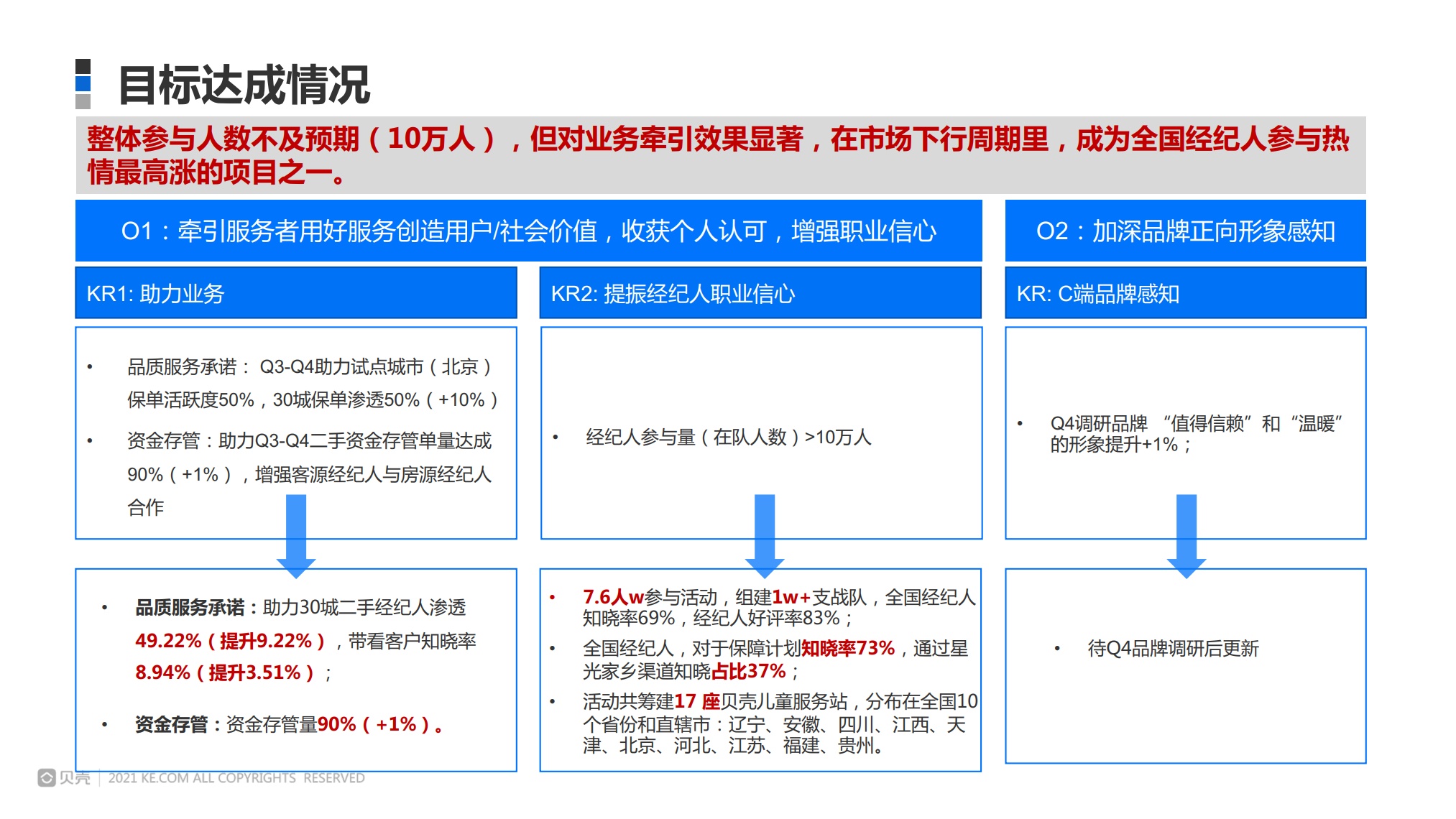Click the KR2: 提振经纪人职业信心 header
The height and width of the screenshot is (819, 1456).
pyautogui.click(x=673, y=293)
